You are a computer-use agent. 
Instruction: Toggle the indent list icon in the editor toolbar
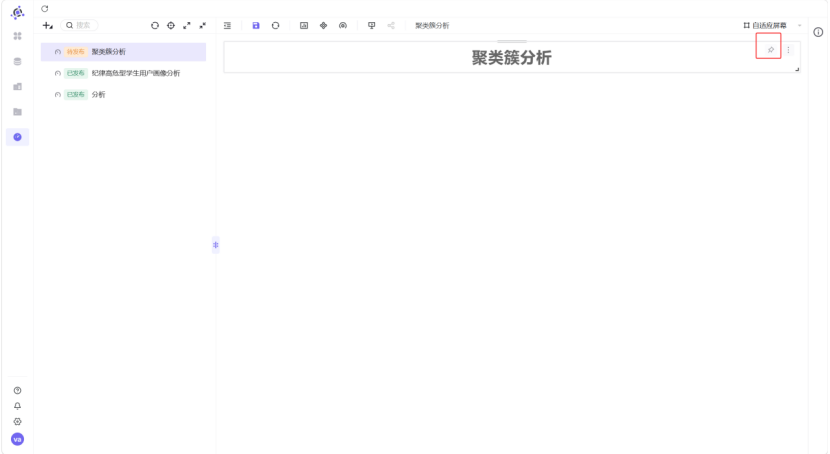tap(227, 25)
